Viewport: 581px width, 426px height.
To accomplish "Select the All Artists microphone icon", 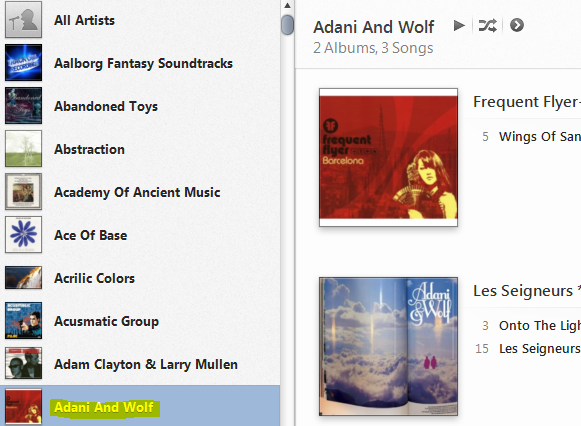I will (23, 20).
